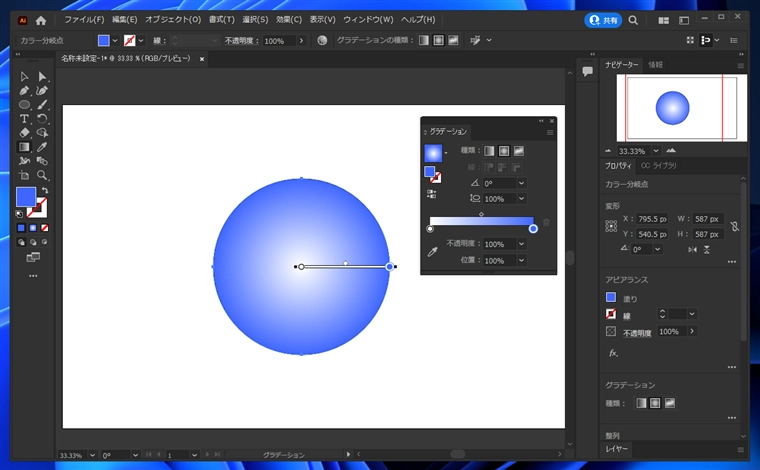Open the edit toolbar three-dots button
Screen dimensions: 760x470
coord(33,276)
